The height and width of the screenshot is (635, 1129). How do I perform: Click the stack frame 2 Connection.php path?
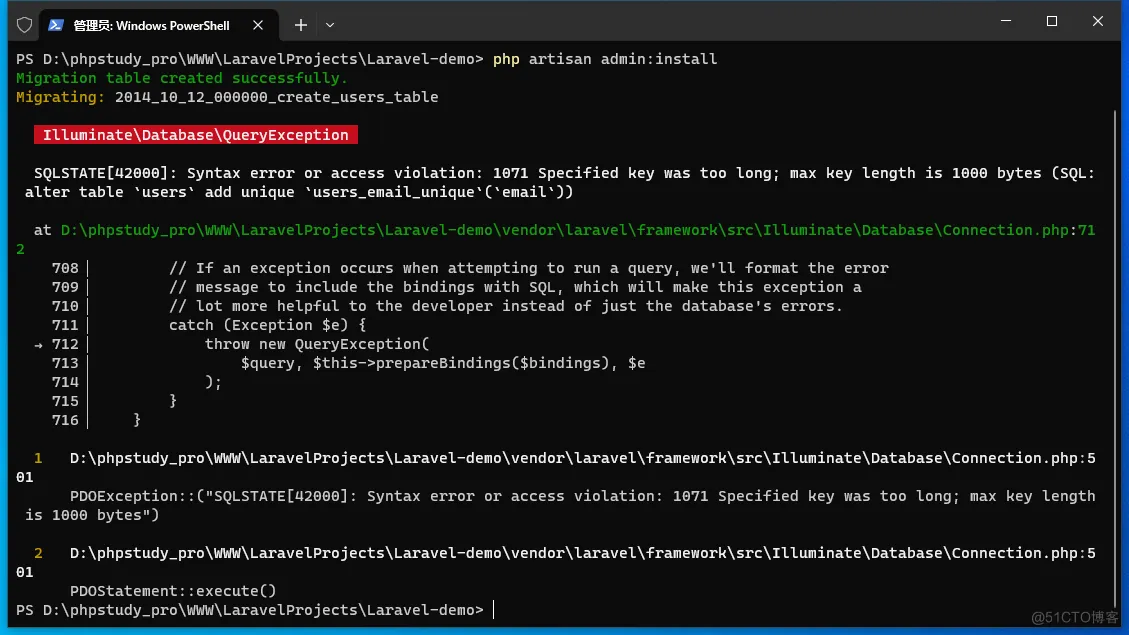coord(582,553)
